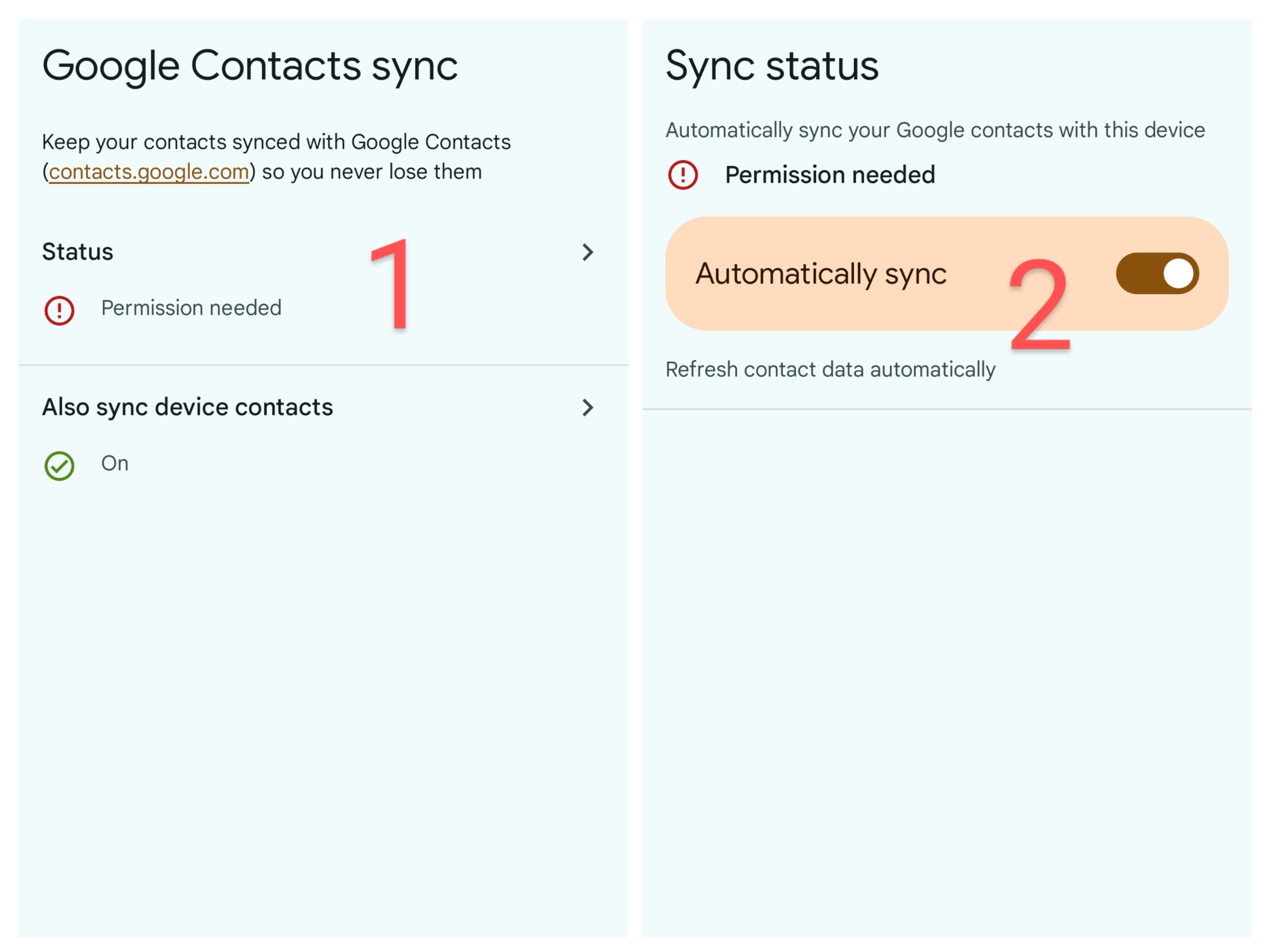Click the green checkmark icon beside On

tap(59, 465)
